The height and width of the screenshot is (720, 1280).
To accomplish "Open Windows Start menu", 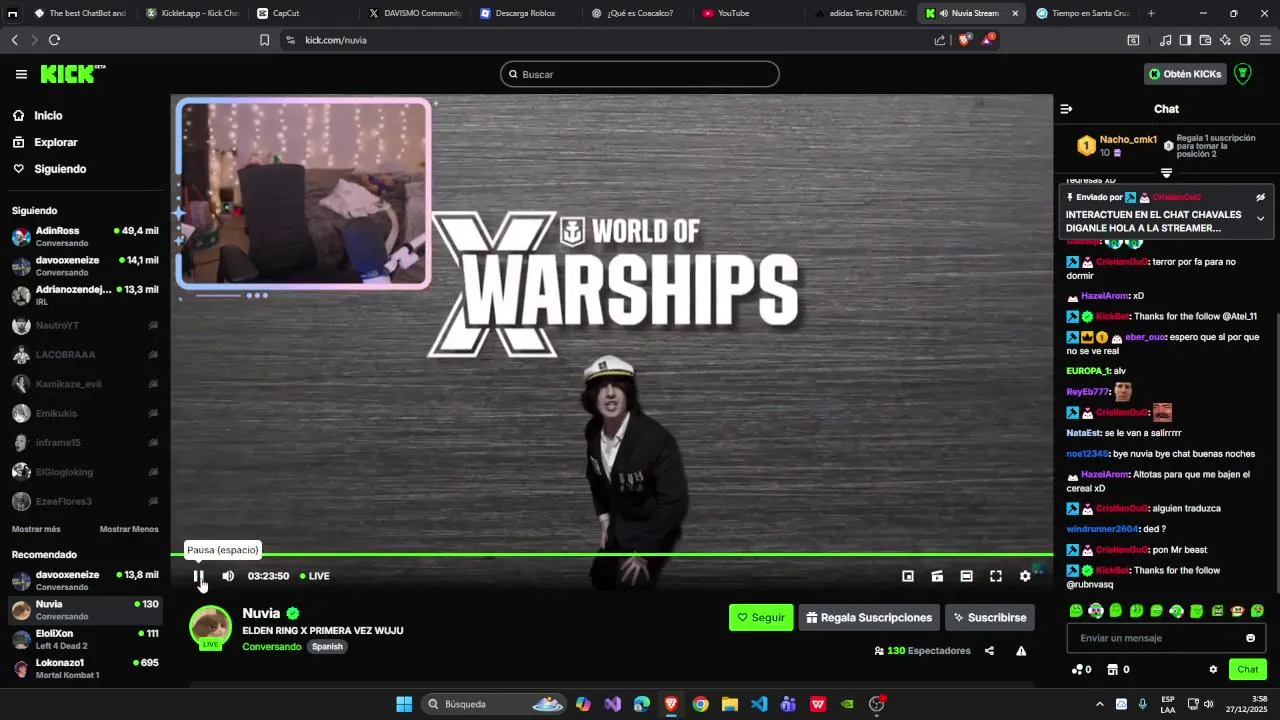I will coord(404,704).
